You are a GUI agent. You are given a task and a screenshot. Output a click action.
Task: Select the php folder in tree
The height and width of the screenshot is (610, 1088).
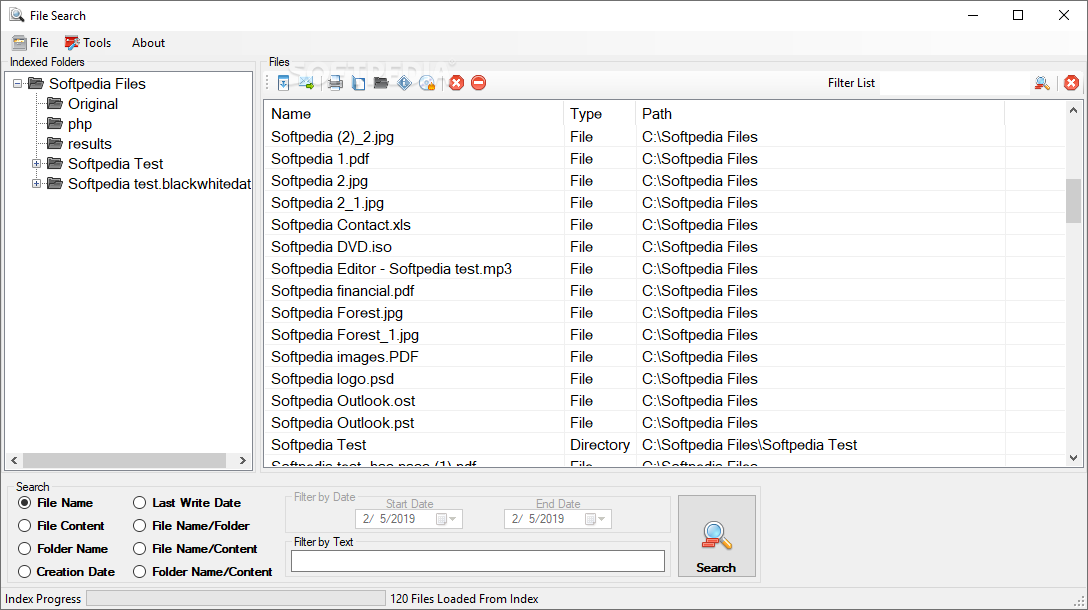(x=80, y=124)
